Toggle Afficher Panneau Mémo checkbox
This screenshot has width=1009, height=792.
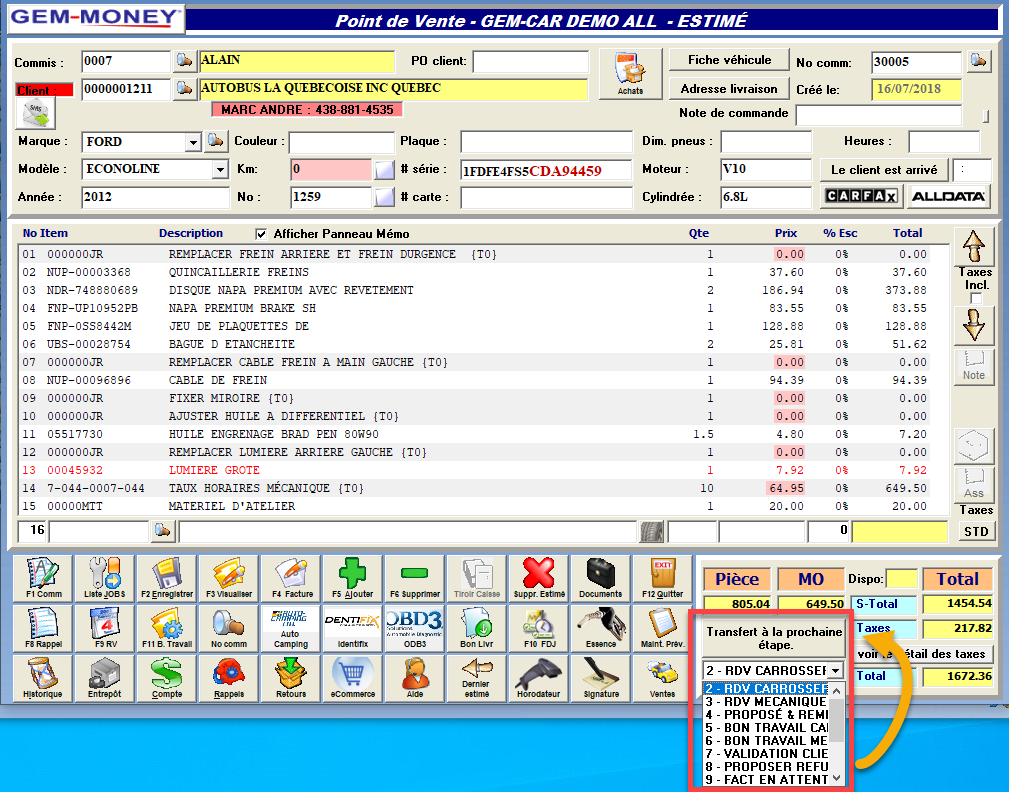pyautogui.click(x=261, y=234)
